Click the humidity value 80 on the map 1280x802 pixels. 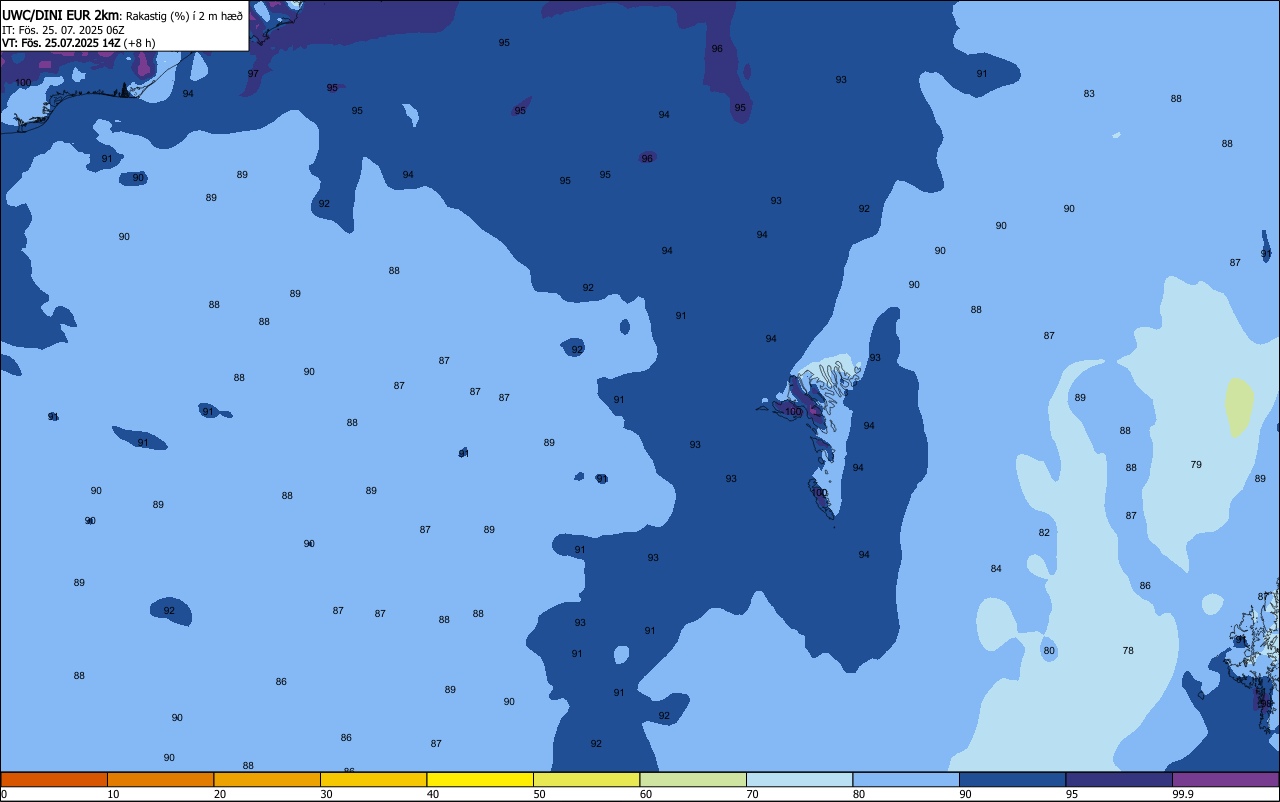(x=1049, y=650)
